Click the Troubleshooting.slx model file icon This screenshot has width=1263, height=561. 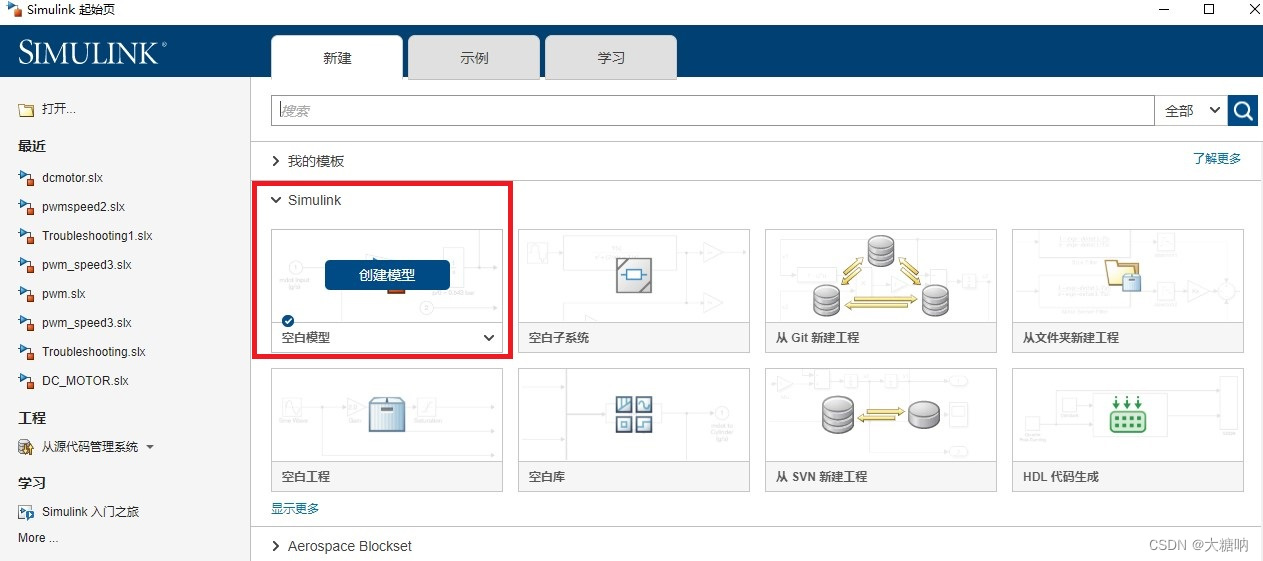(26, 352)
